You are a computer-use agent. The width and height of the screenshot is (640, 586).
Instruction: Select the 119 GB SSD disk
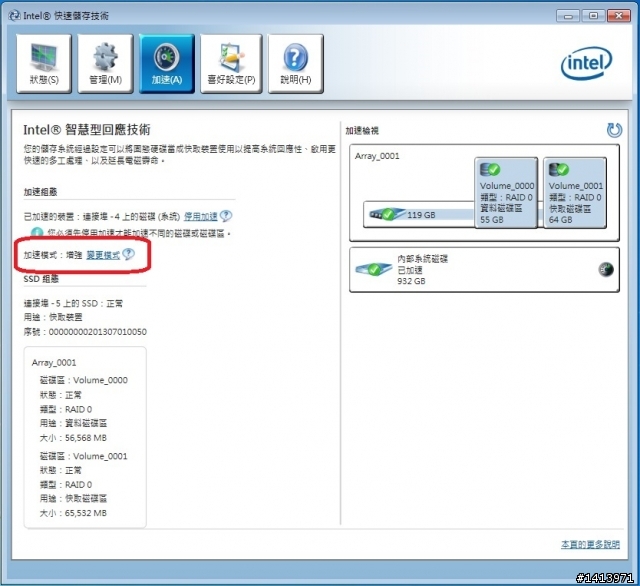(419, 214)
